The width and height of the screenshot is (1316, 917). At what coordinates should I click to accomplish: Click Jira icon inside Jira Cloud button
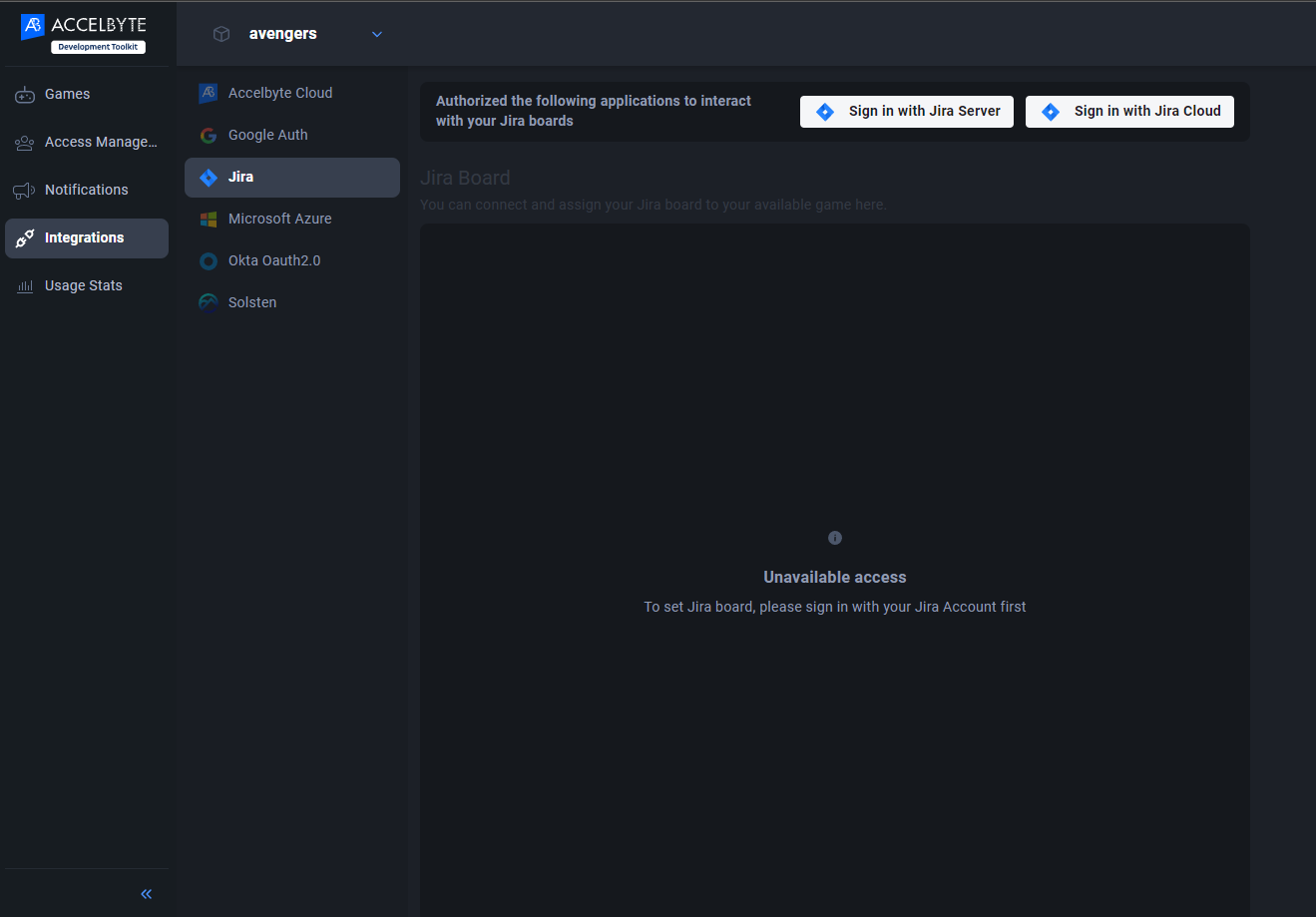pos(1051,112)
